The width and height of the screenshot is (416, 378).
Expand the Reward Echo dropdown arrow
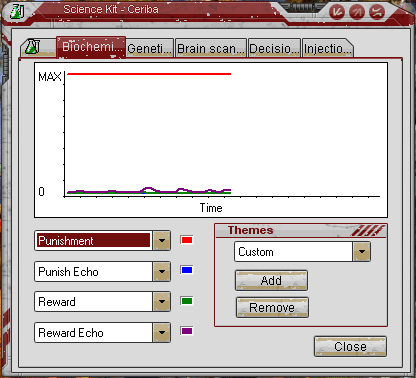pyautogui.click(x=162, y=332)
